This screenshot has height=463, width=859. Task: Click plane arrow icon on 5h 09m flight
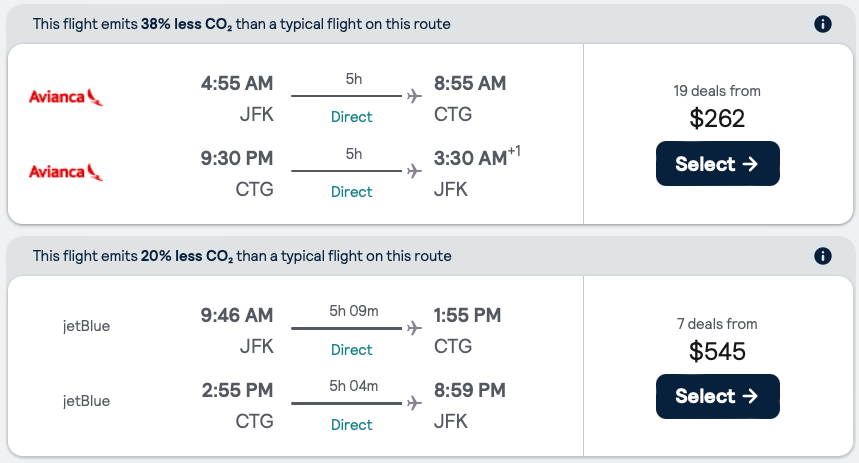414,328
